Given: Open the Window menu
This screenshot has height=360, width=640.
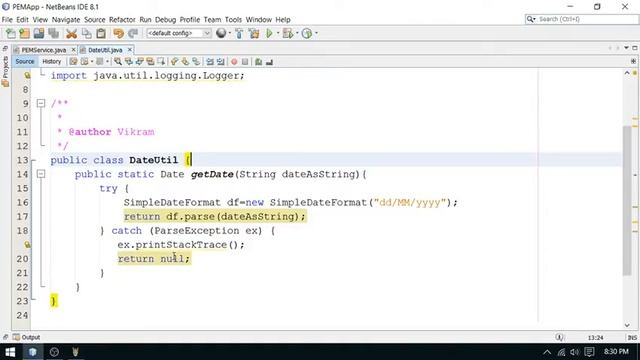Looking at the screenshot, I should pos(258,20).
